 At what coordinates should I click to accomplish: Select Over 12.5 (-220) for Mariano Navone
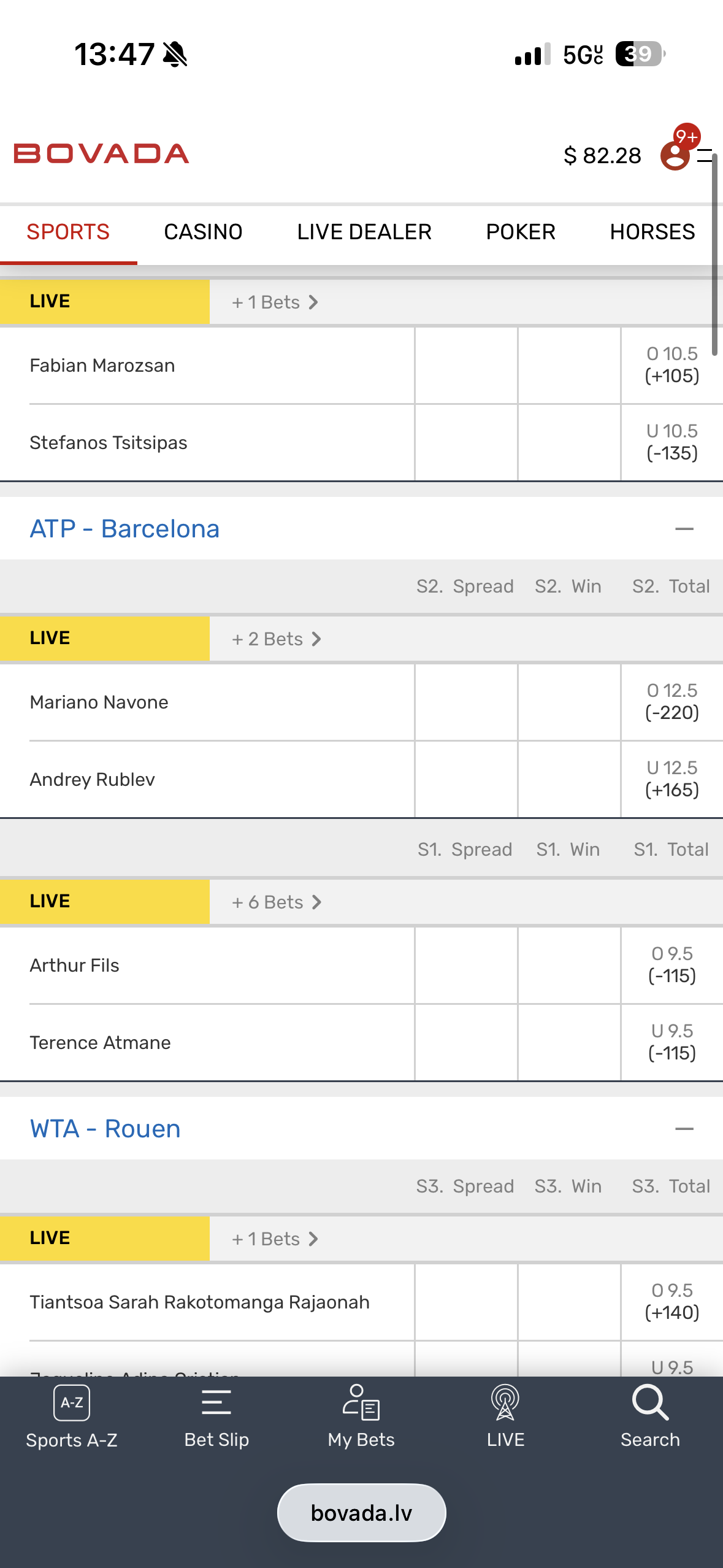(672, 702)
